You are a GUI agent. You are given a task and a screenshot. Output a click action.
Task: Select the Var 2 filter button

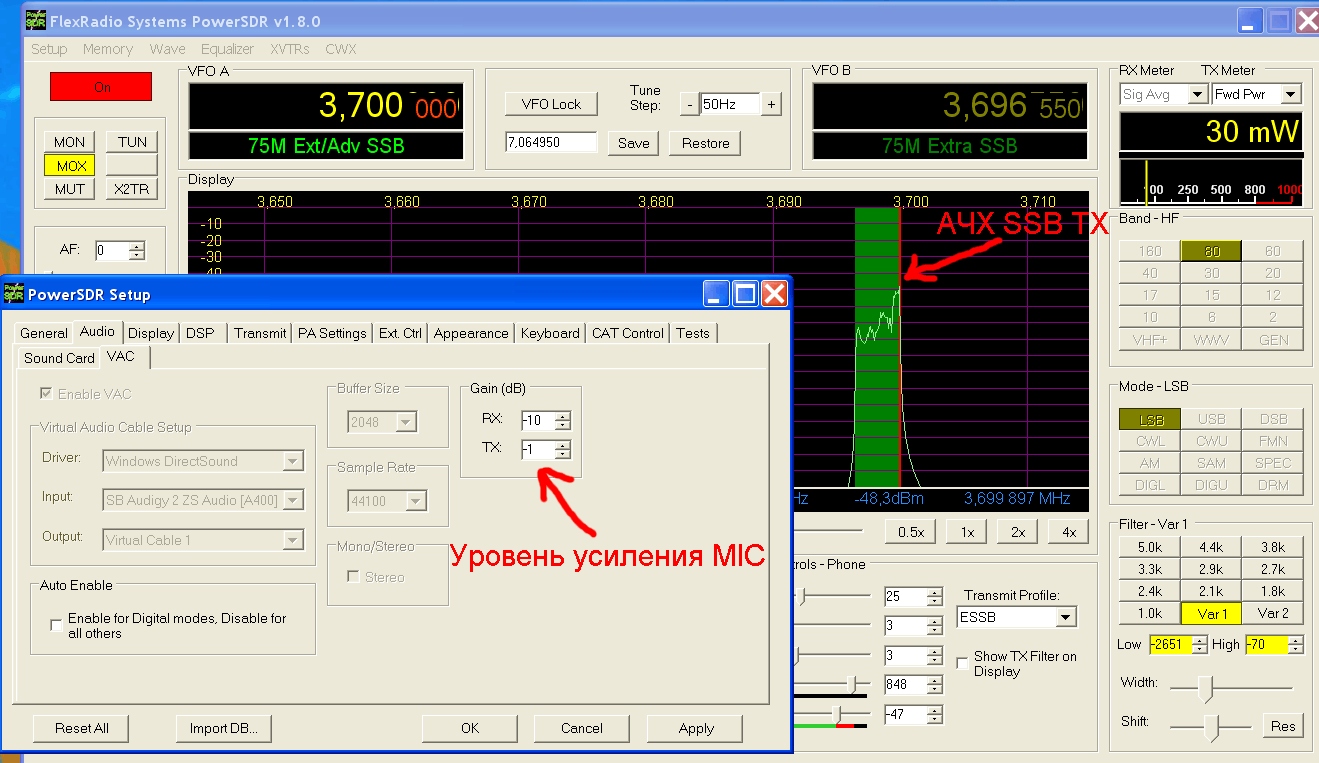point(1272,613)
